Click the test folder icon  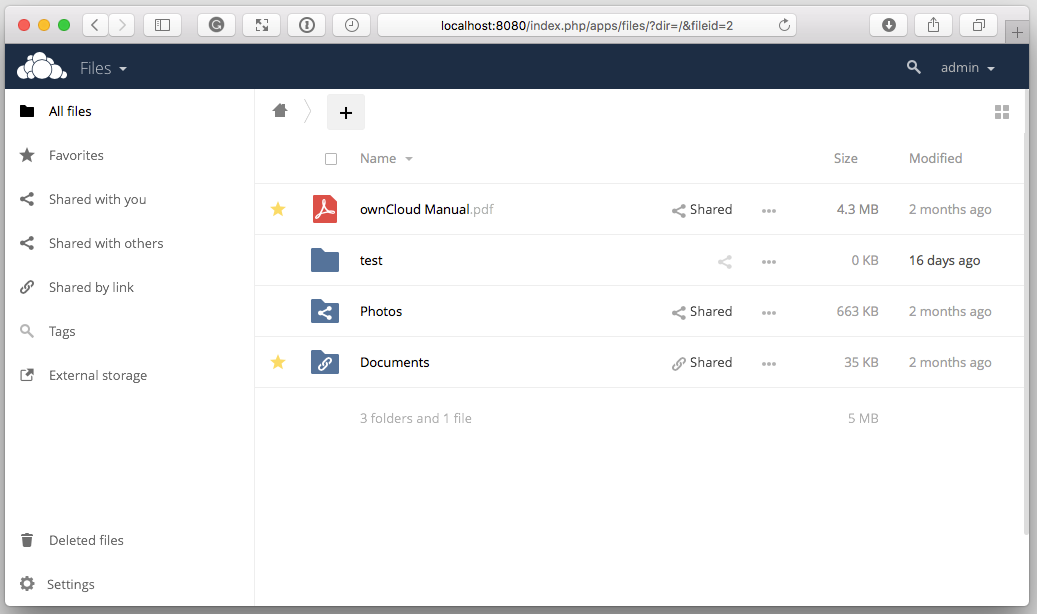pyautogui.click(x=325, y=260)
